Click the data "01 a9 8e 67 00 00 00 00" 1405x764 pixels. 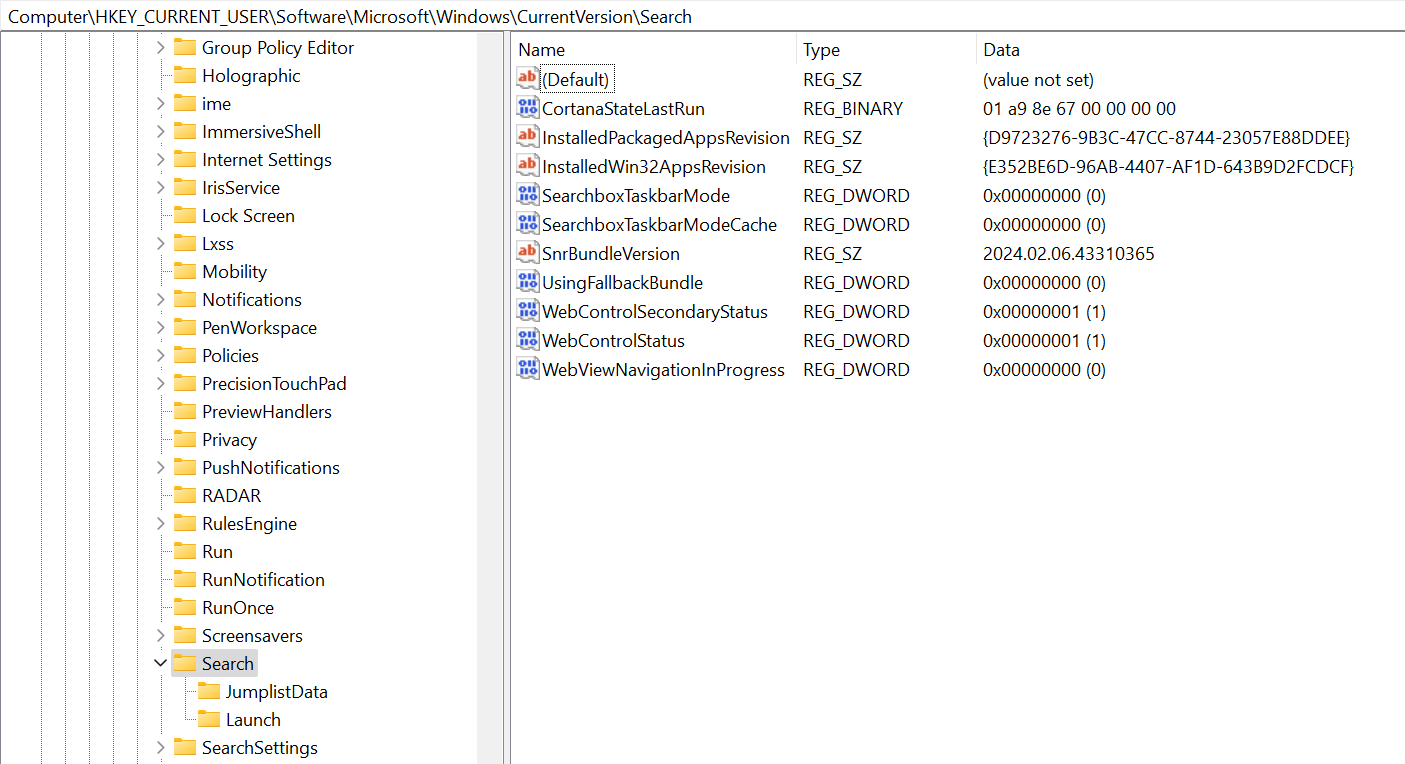(1080, 108)
